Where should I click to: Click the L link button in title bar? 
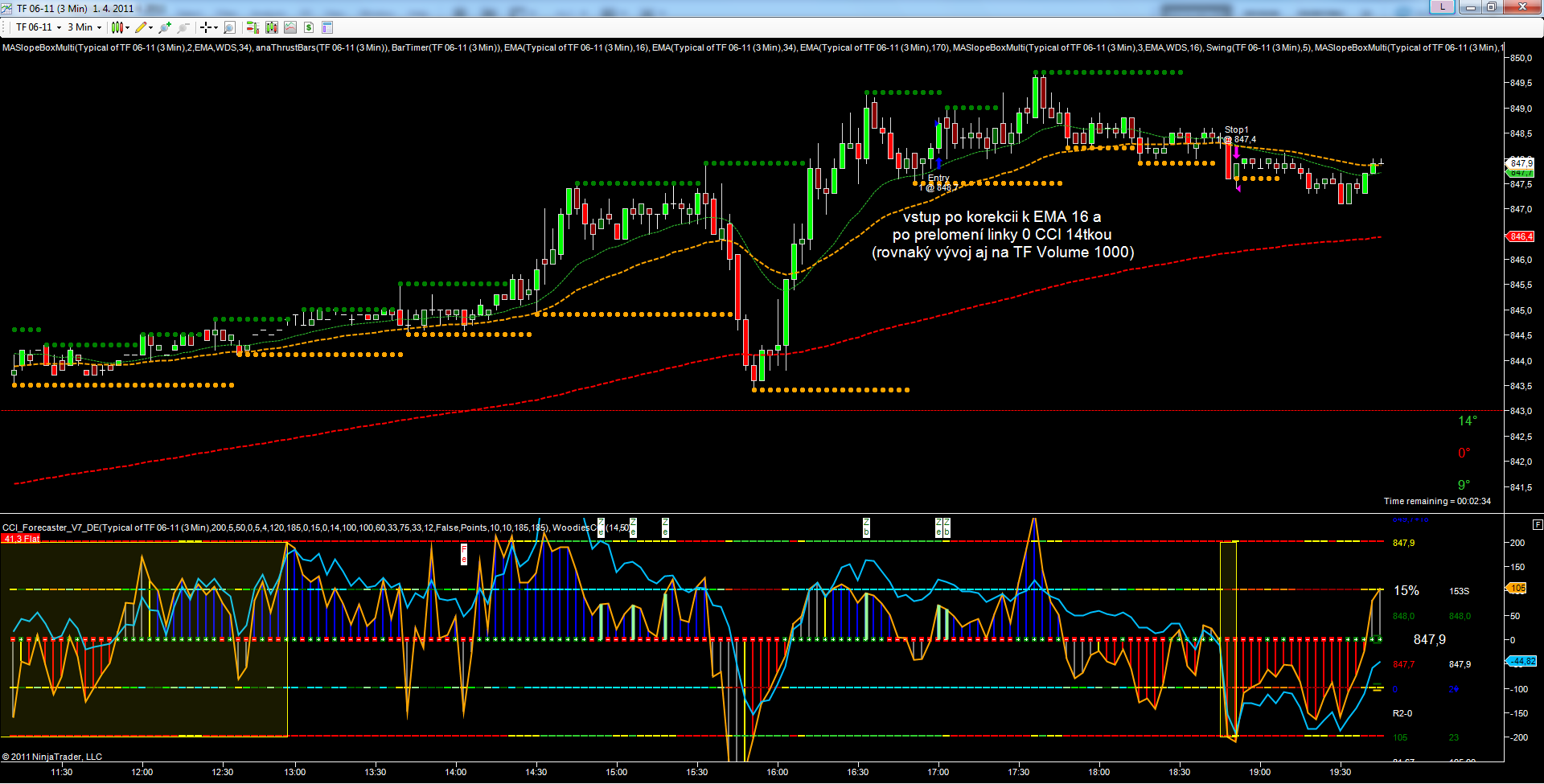click(x=1442, y=7)
